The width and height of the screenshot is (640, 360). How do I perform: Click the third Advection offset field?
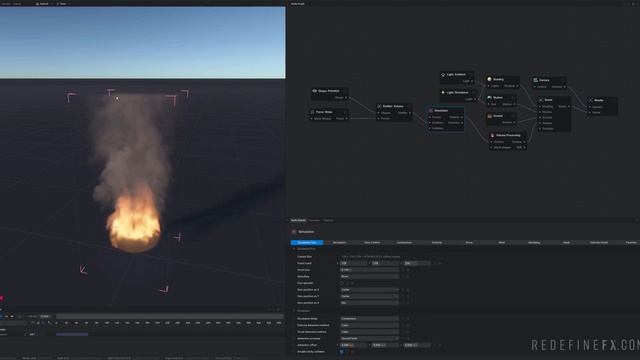[x=417, y=345]
